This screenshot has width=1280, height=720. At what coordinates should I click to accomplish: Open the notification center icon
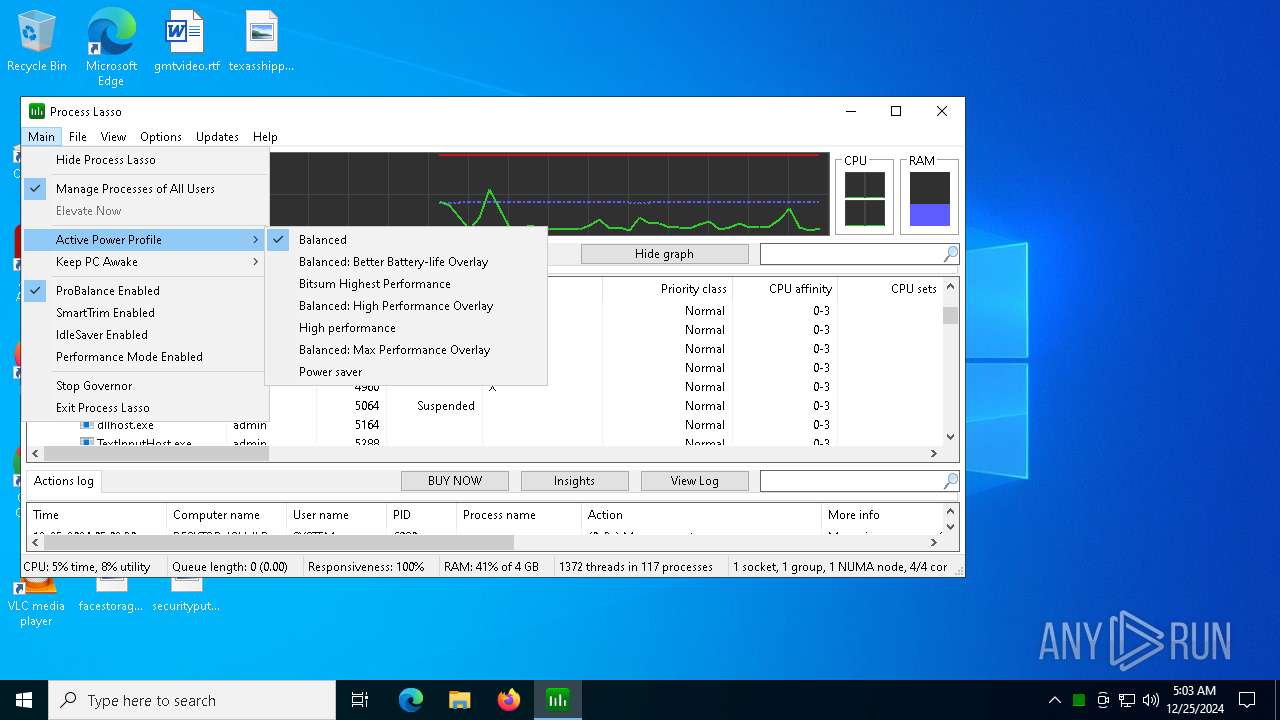pos(1247,700)
